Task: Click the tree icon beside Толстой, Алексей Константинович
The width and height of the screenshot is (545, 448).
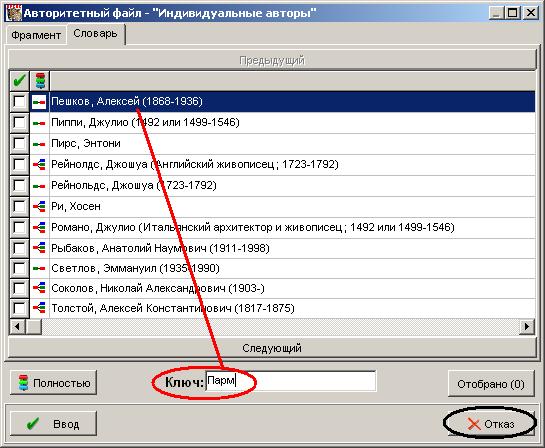Action: 39,308
